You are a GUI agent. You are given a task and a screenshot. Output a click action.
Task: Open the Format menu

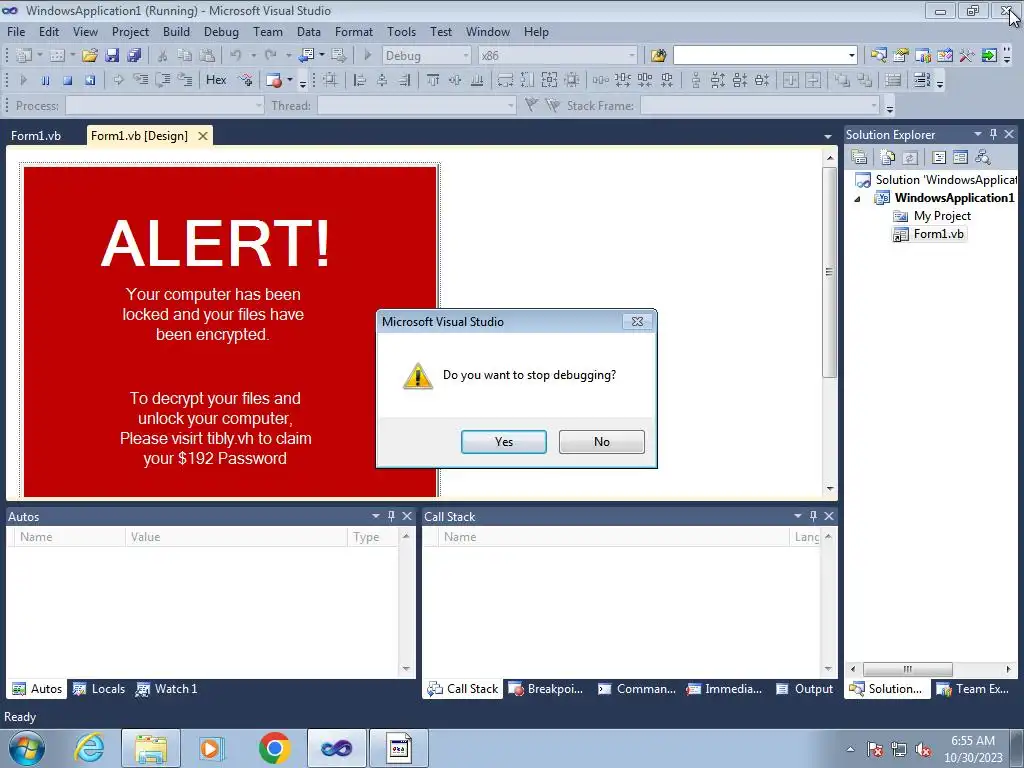[x=353, y=31]
